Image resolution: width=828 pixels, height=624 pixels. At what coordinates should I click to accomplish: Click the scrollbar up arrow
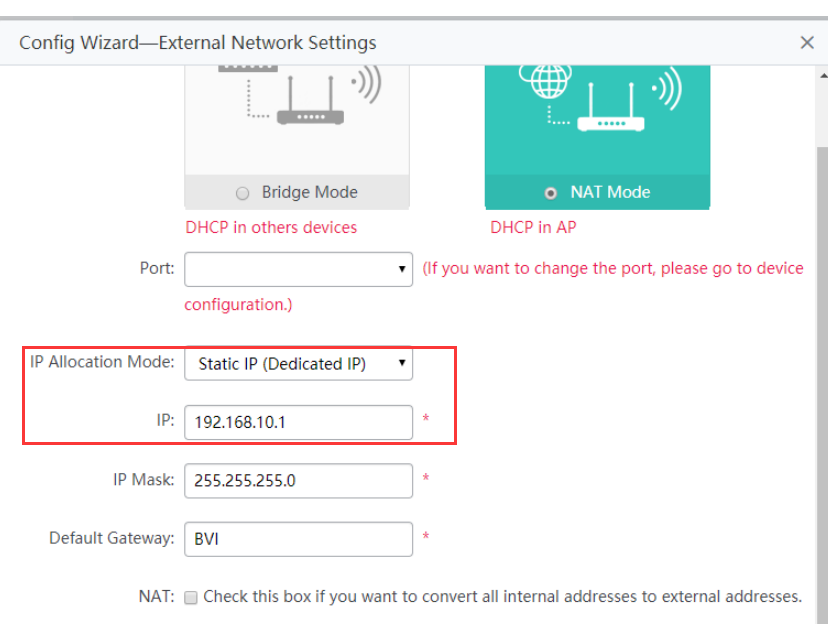click(823, 75)
